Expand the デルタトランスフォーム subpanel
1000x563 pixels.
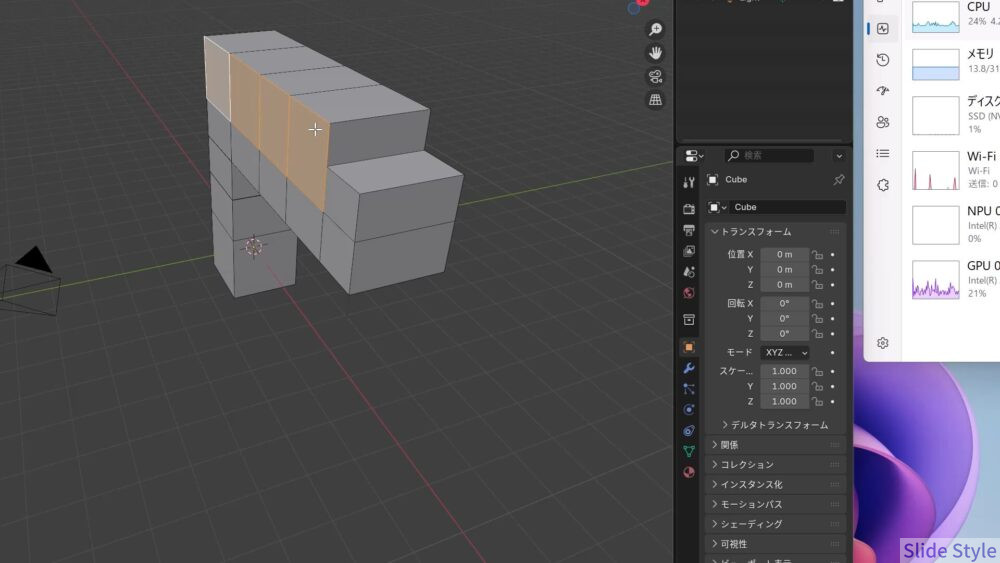pos(776,425)
